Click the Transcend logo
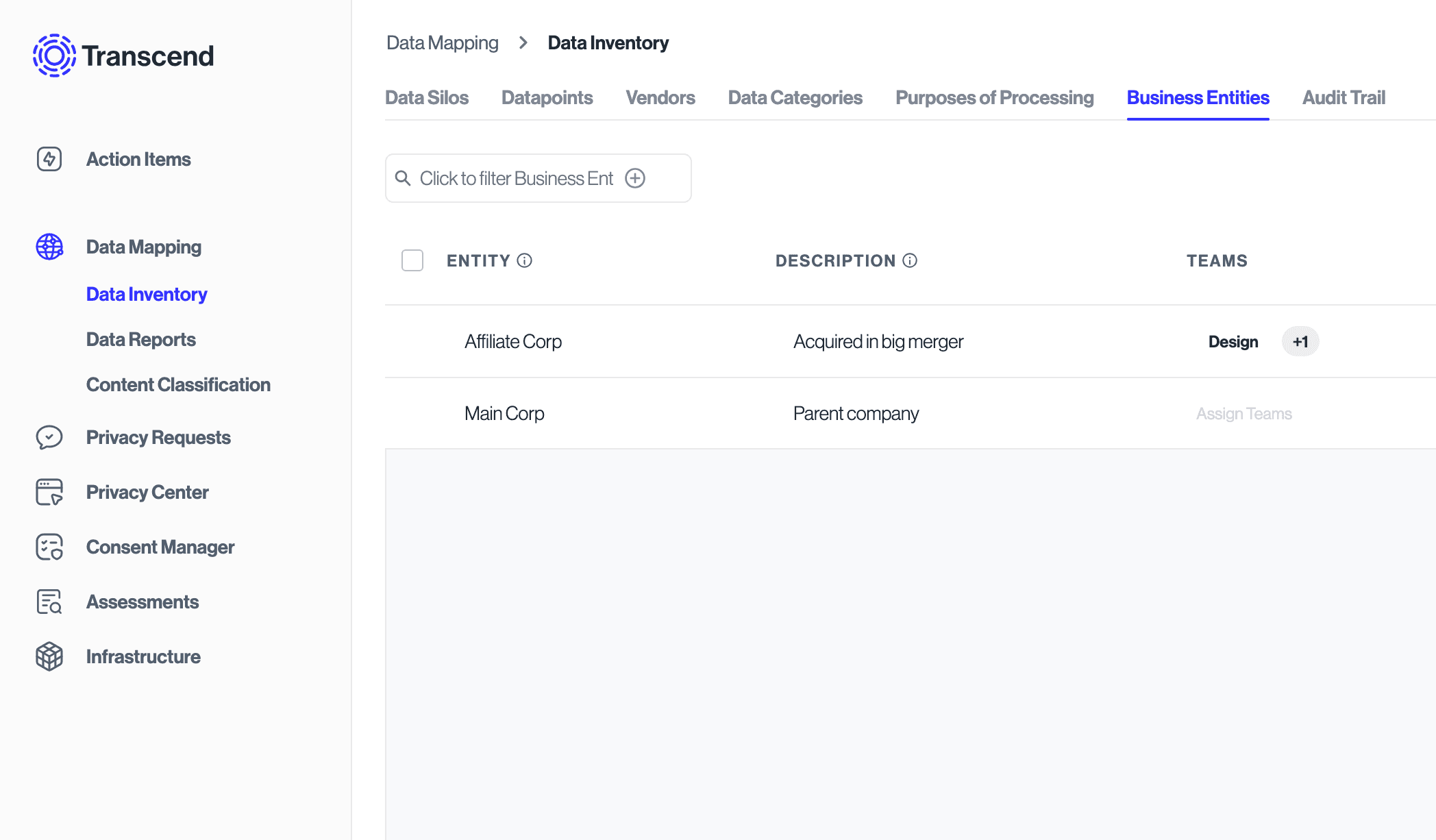The image size is (1436, 840). (x=123, y=55)
